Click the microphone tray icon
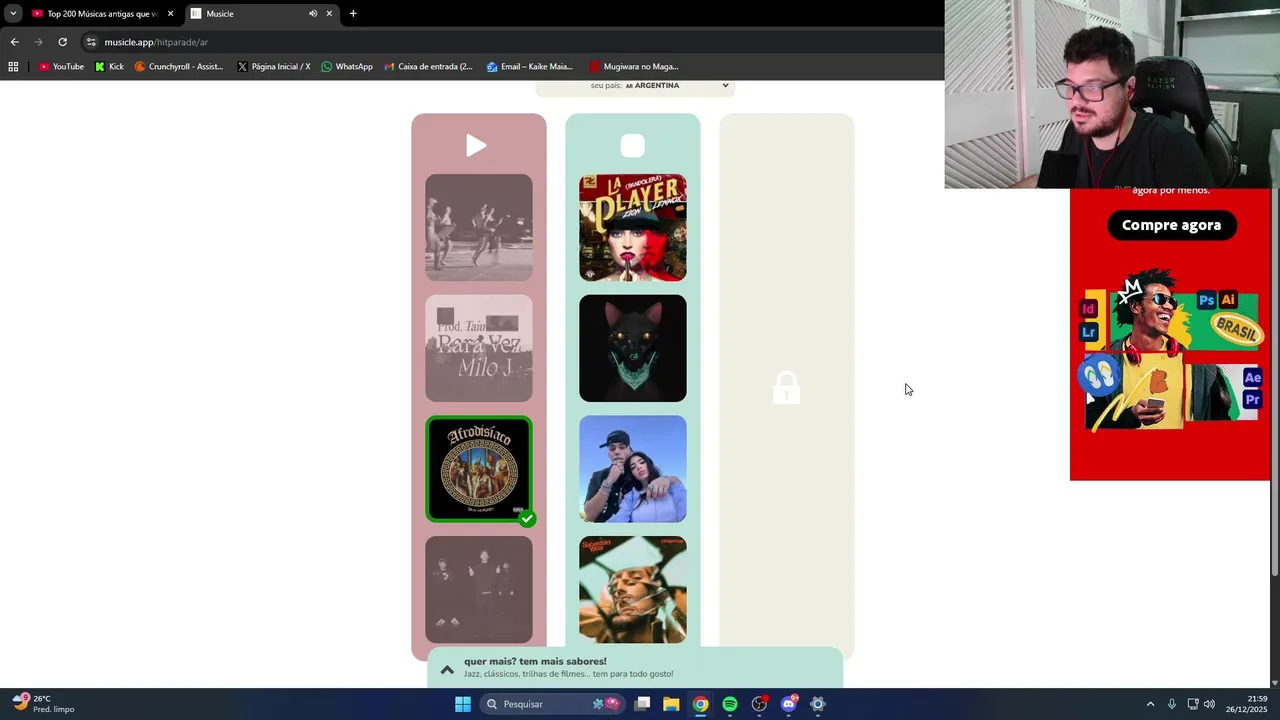Viewport: 1280px width, 720px height. click(1172, 704)
